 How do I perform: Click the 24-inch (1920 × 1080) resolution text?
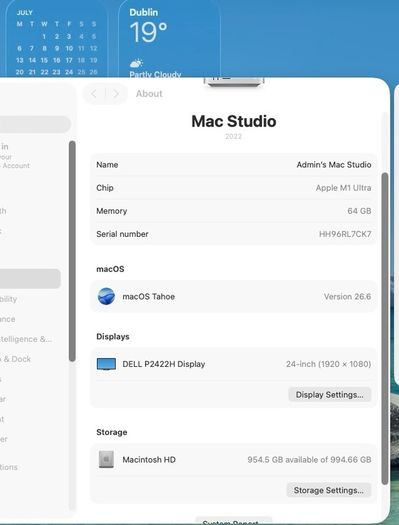328,364
